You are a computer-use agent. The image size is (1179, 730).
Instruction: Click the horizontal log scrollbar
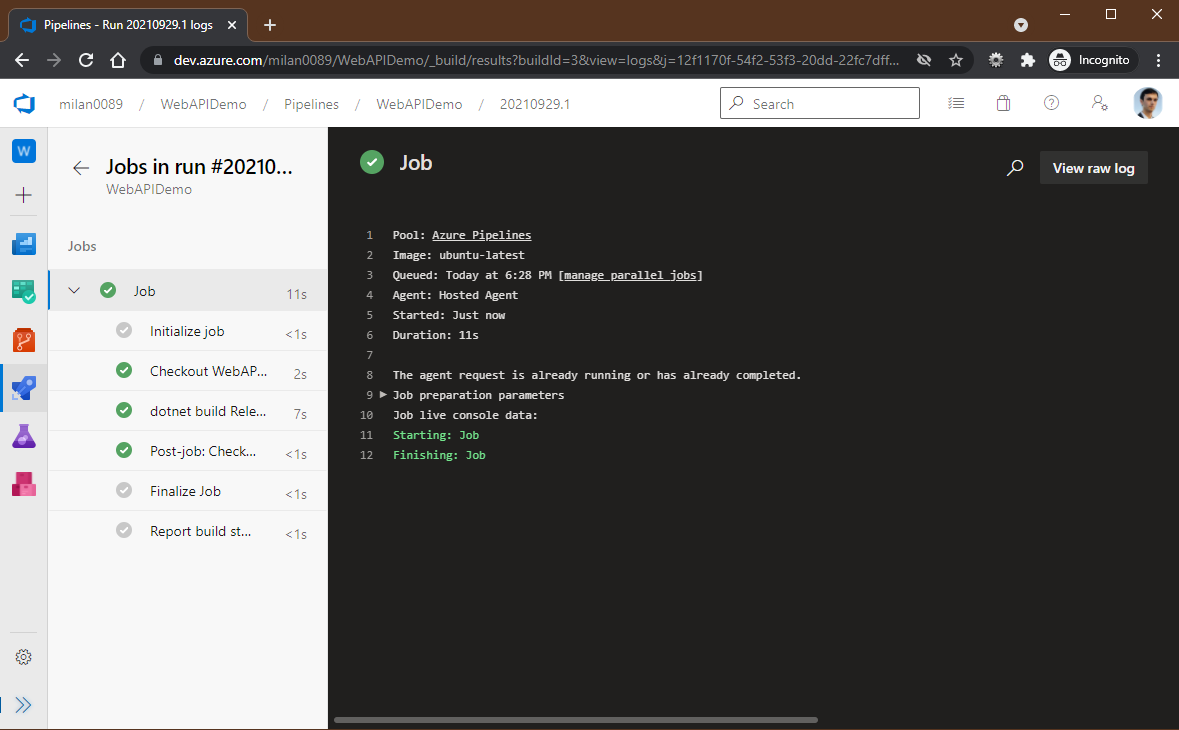click(575, 719)
